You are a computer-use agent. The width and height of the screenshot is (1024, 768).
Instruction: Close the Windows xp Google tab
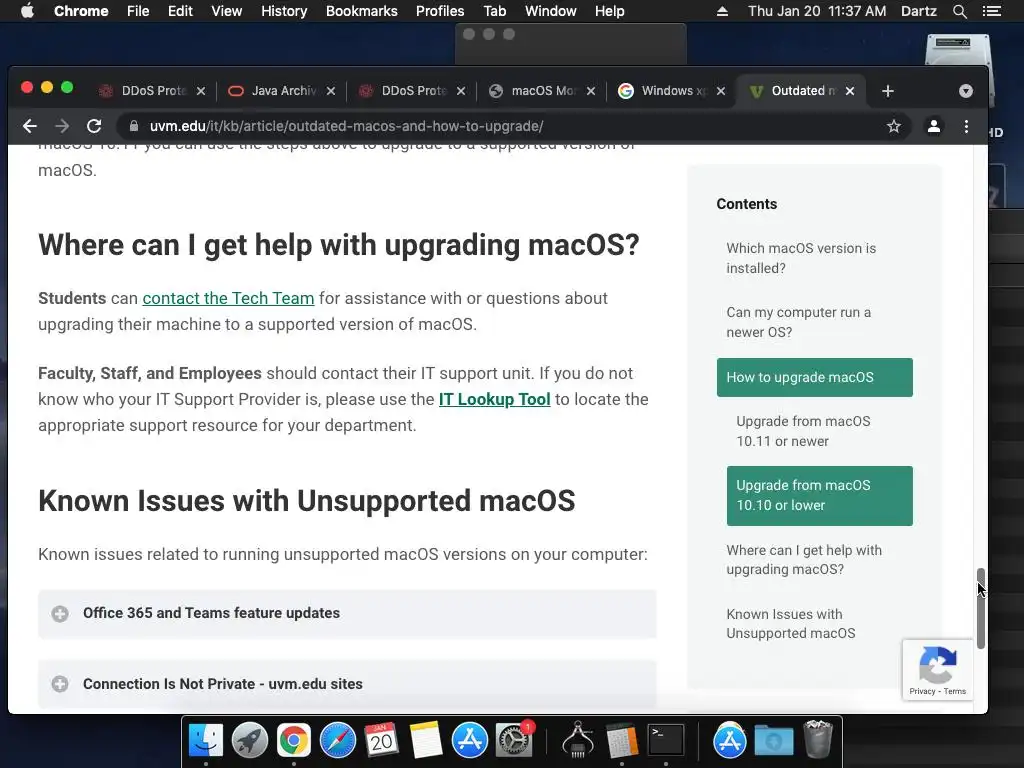coord(721,91)
